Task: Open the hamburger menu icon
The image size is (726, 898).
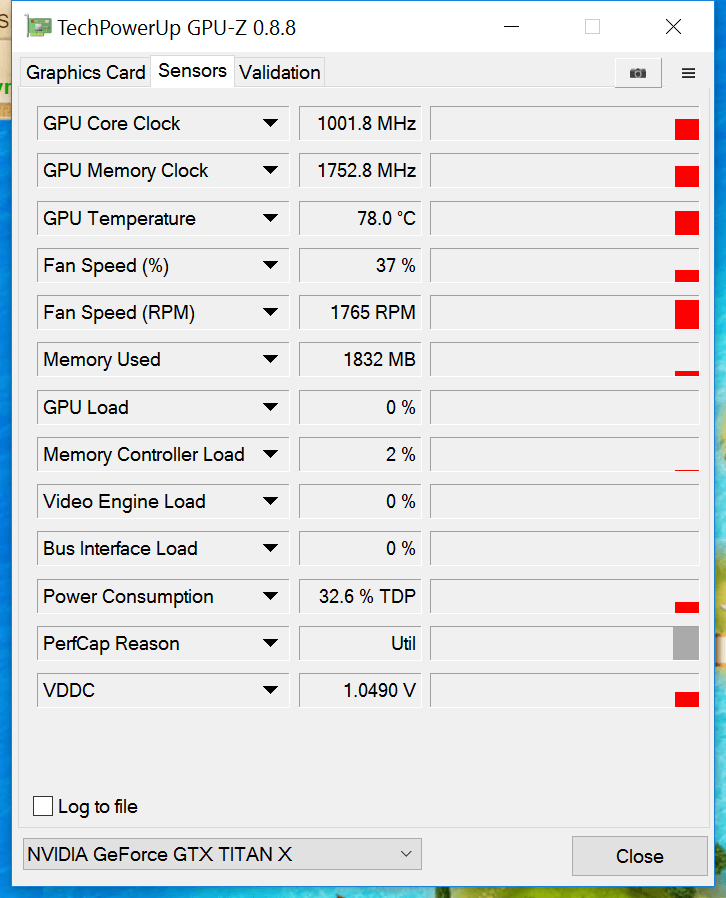Action: coord(688,73)
